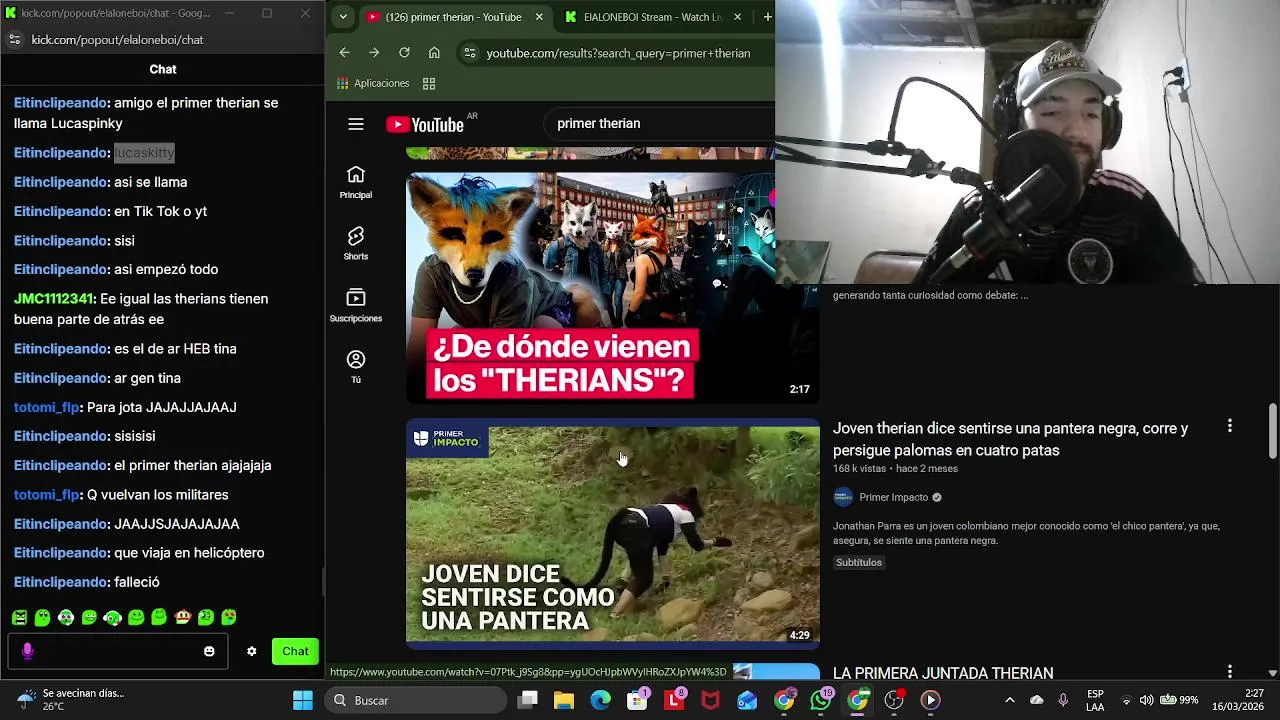Open the LA PRIMERA JUNTADA THERIAN video title
The image size is (1280, 720).
coord(943,673)
